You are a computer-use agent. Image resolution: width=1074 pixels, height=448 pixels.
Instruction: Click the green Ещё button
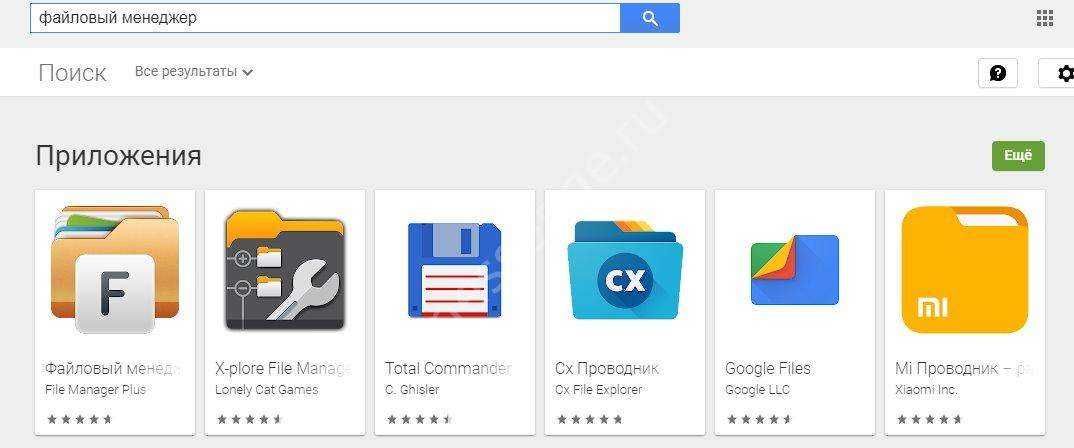click(x=1018, y=155)
